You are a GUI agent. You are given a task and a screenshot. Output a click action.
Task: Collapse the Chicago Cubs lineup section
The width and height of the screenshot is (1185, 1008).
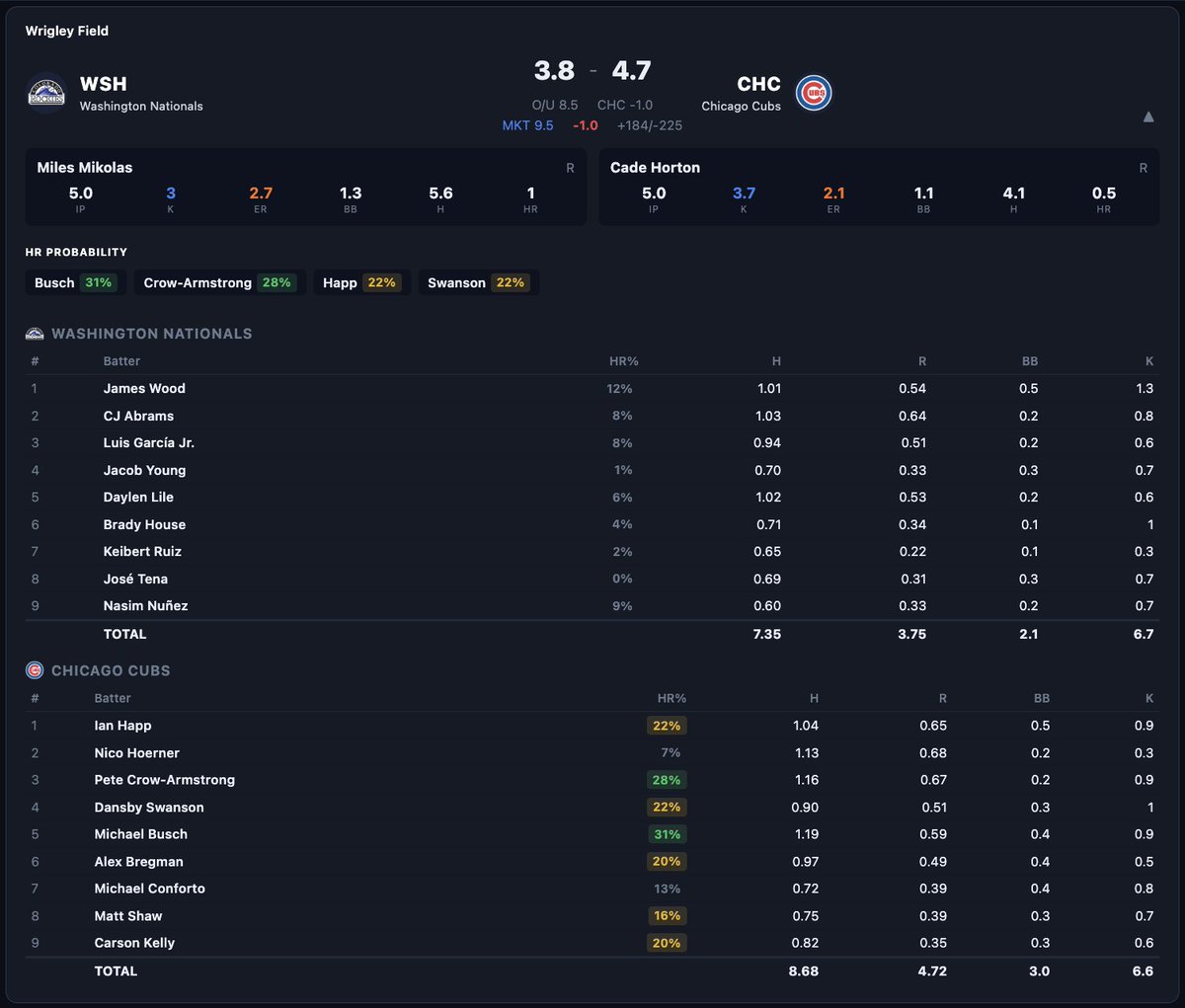109,670
